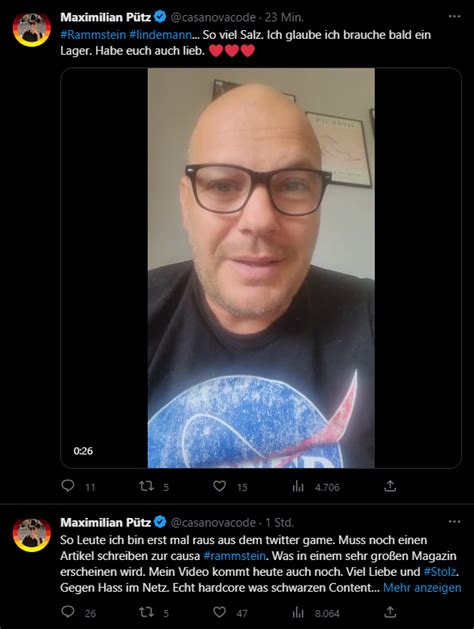This screenshot has height=629, width=474.
Task: Like the 23 Min. tweet with 15 likes
Action: coord(219,486)
